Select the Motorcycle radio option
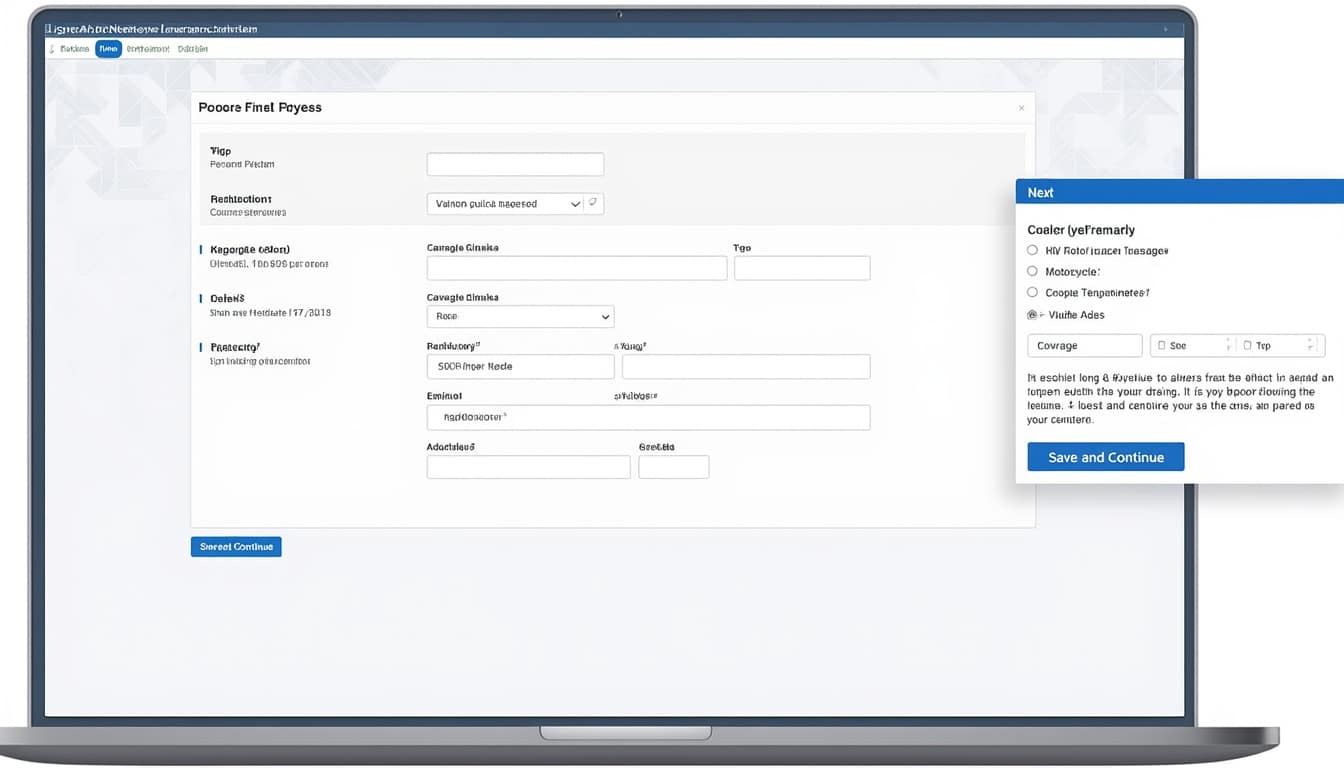The height and width of the screenshot is (768, 1344). tap(1032, 271)
